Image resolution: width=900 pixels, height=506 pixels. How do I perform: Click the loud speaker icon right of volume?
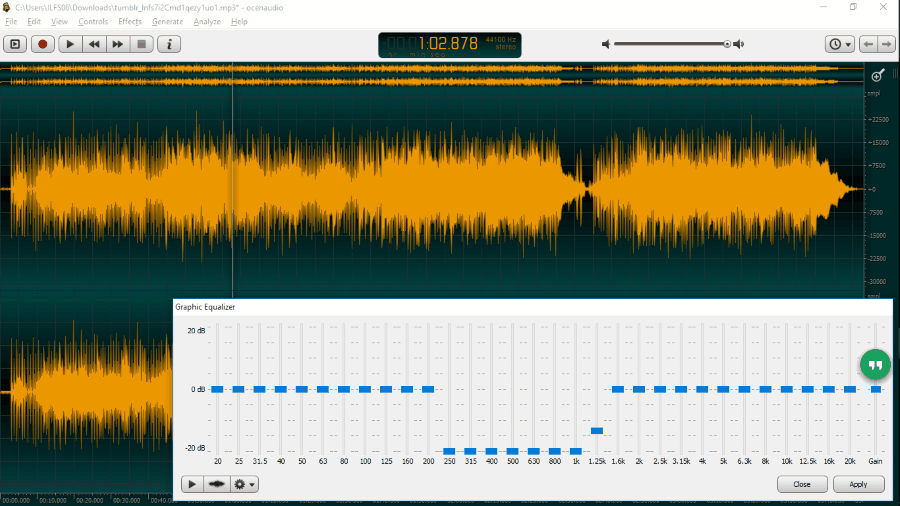(x=739, y=44)
